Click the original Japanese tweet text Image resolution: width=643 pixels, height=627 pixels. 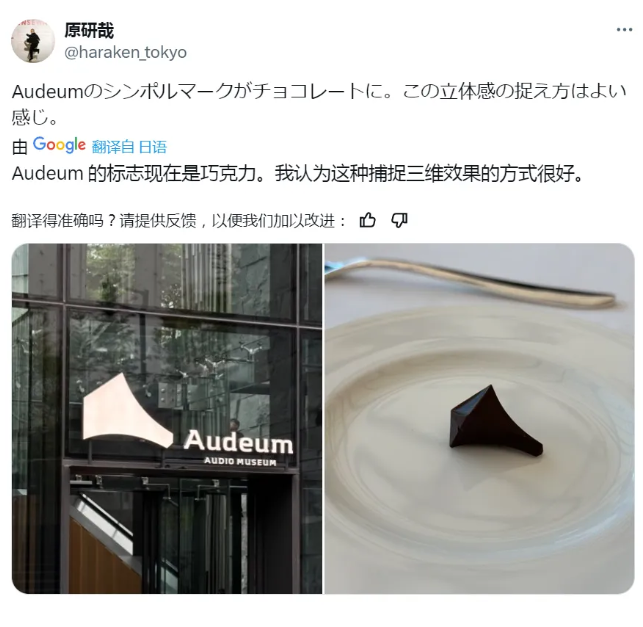319,105
